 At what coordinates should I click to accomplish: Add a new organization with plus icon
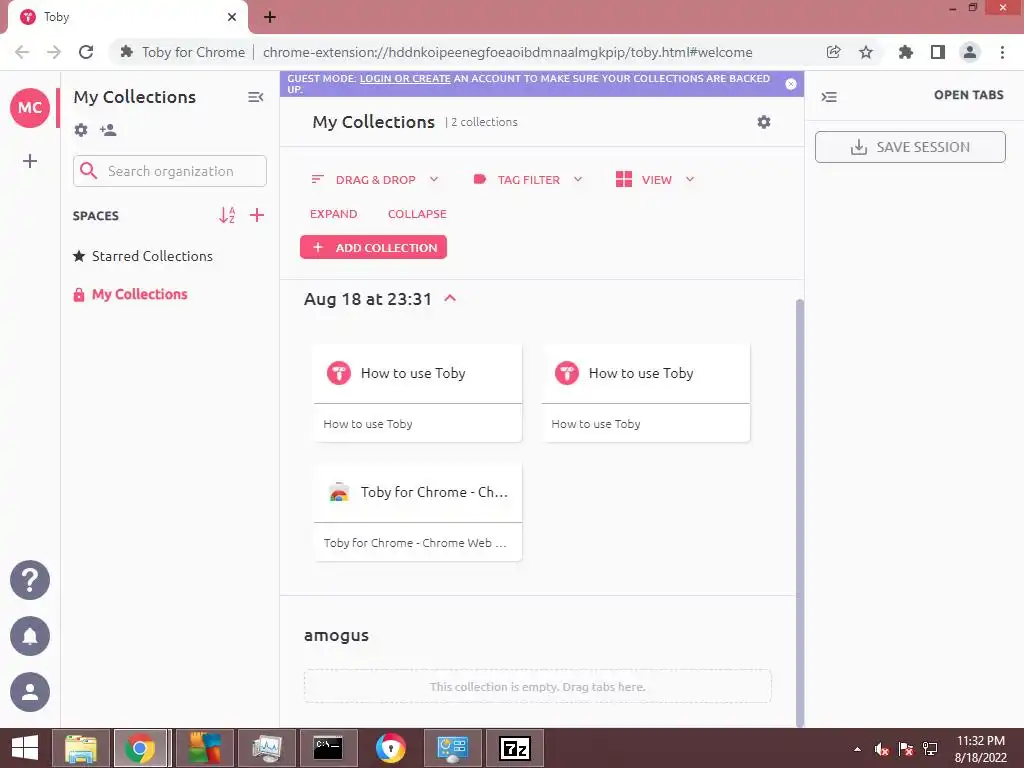tap(30, 161)
